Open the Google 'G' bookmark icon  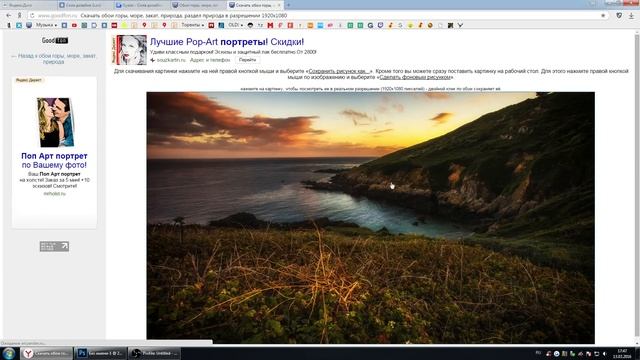[x=370, y=25]
